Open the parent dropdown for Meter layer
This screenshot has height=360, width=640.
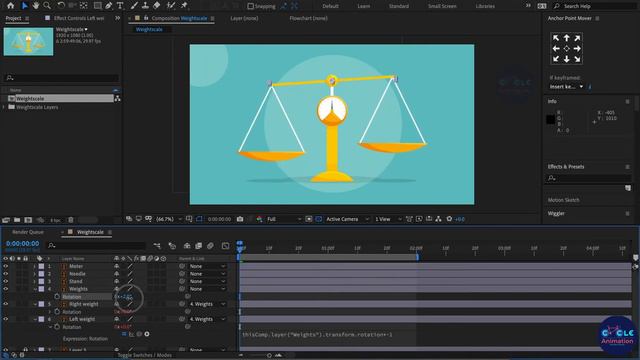pyautogui.click(x=207, y=266)
